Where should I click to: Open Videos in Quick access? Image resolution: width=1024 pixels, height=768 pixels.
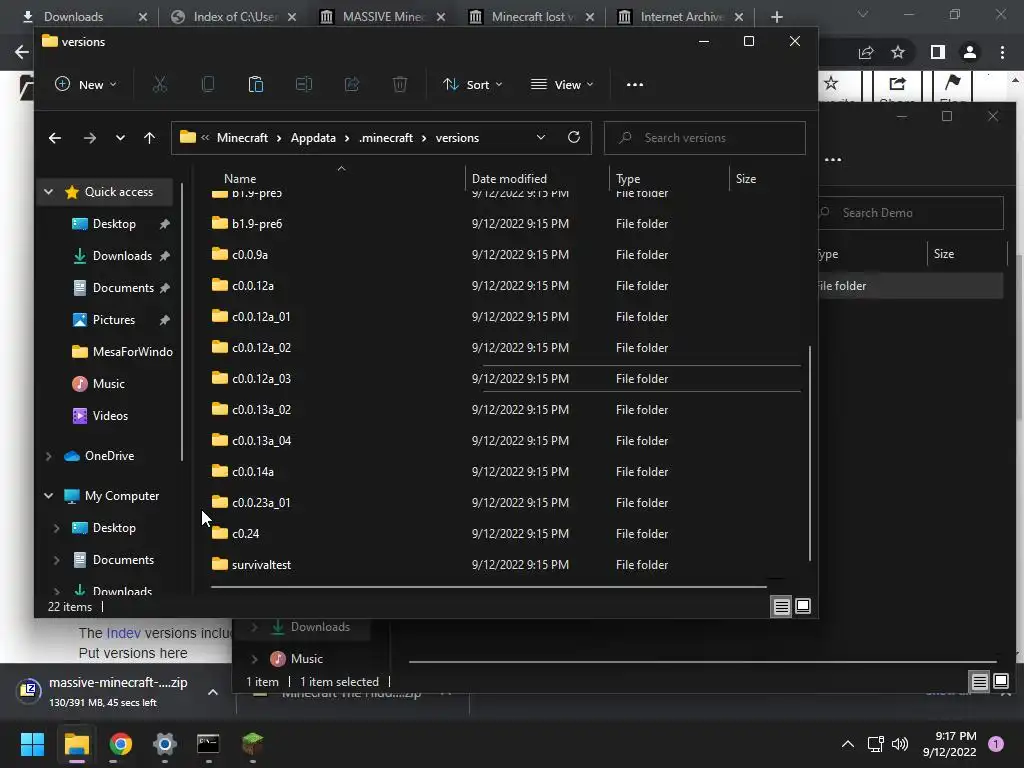click(101, 416)
